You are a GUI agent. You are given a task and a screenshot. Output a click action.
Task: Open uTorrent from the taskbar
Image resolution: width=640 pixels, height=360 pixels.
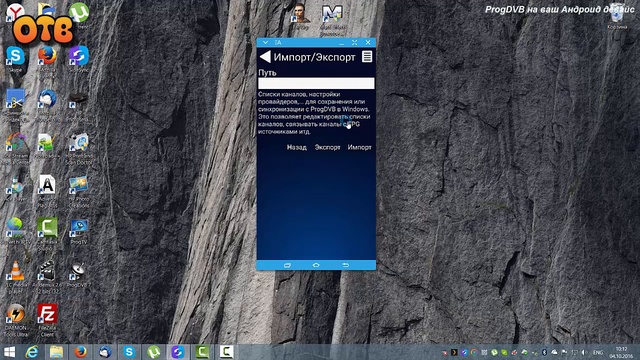[153, 352]
